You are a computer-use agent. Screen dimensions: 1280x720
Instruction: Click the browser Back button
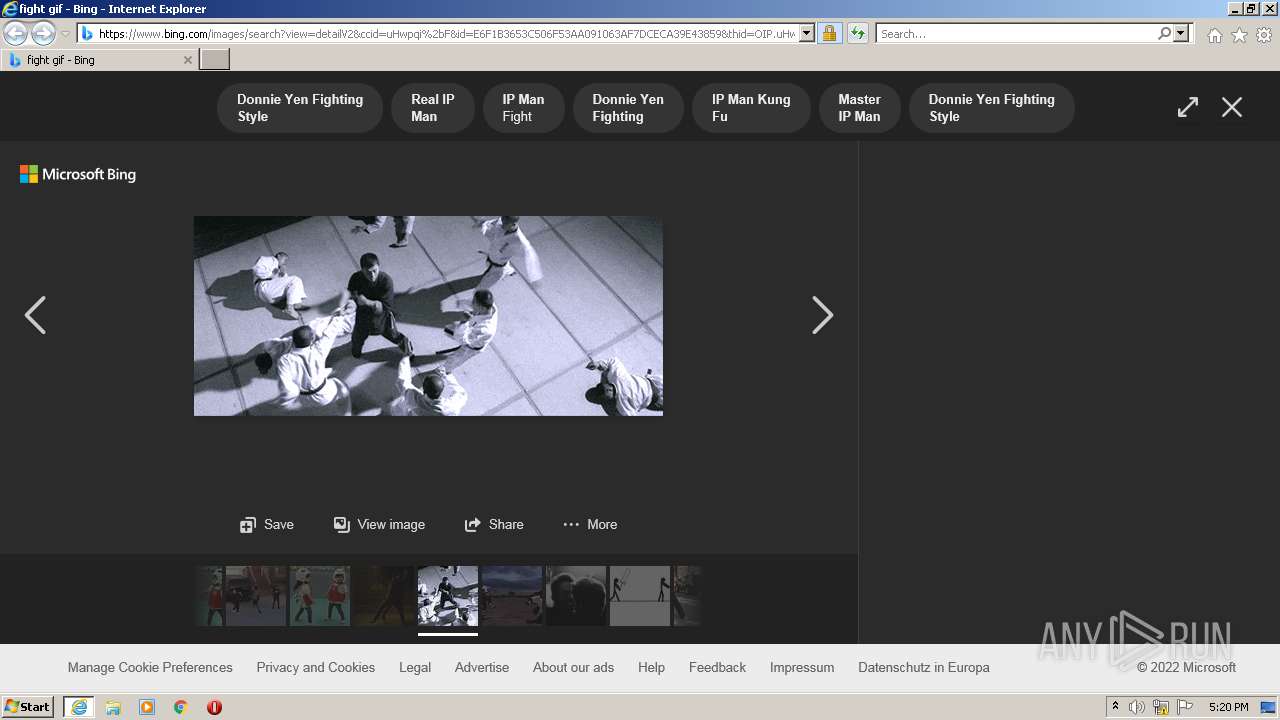click(16, 34)
